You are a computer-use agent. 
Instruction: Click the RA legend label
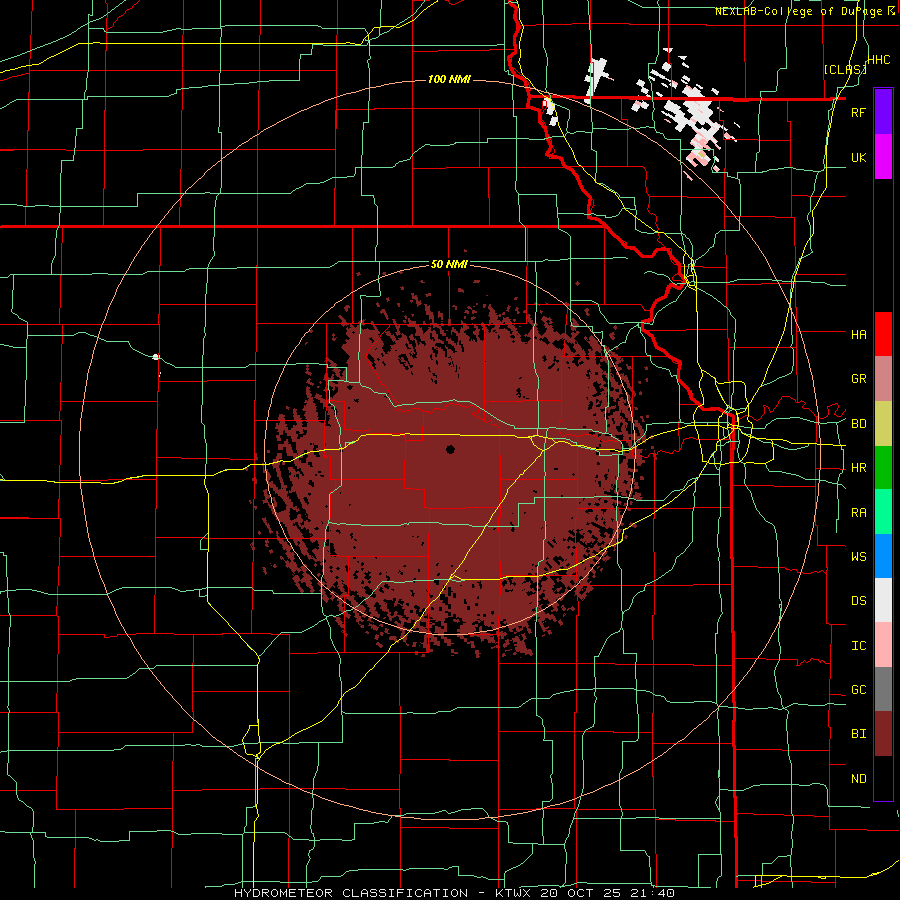coord(858,513)
